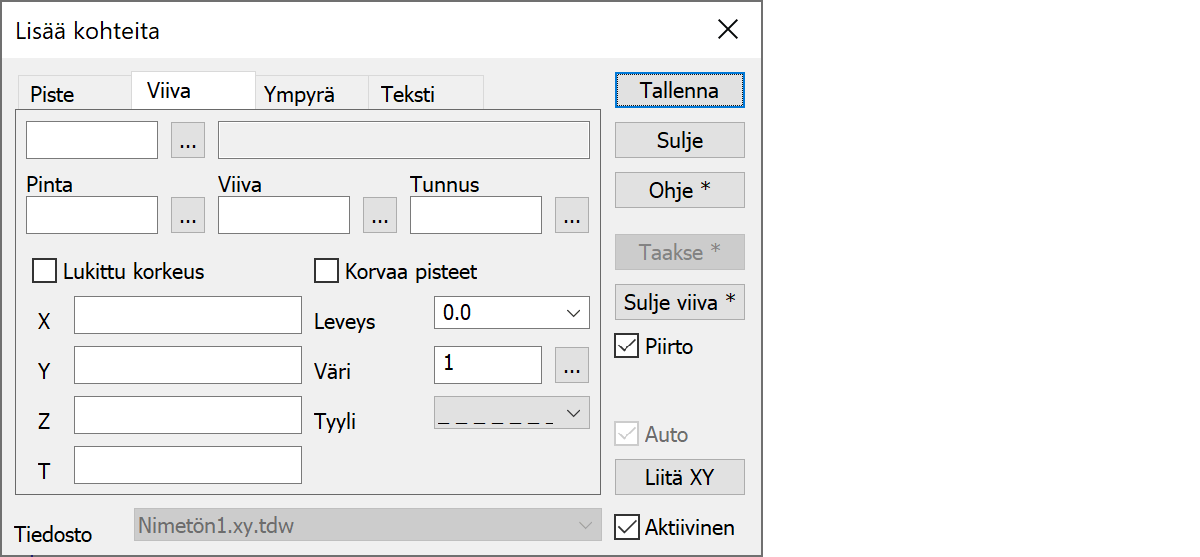Screen dimensions: 1200x557
Task: Disable the Aktiivinen checkbox
Action: coord(627,527)
